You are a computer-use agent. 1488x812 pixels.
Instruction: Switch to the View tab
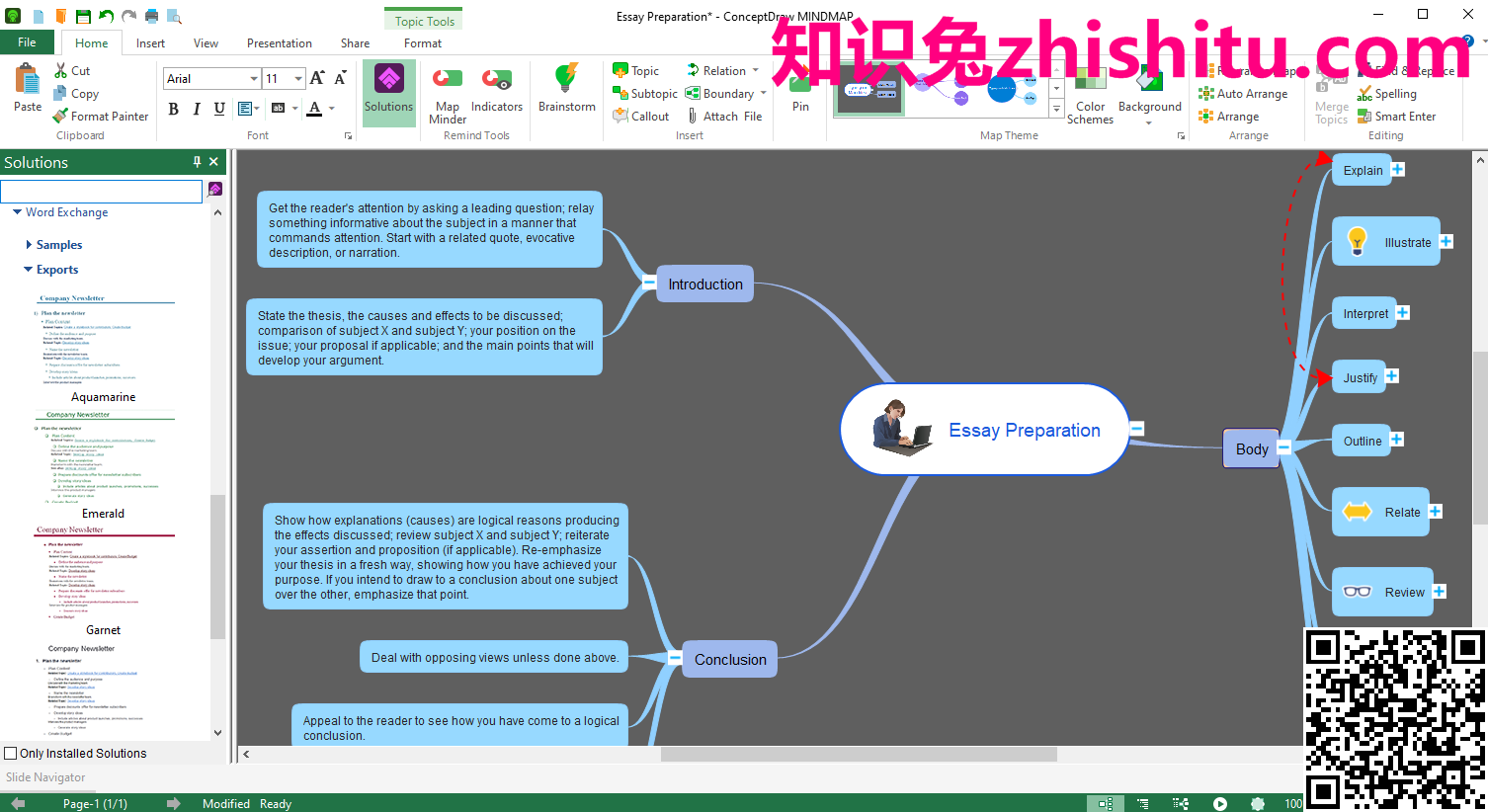pyautogui.click(x=206, y=42)
